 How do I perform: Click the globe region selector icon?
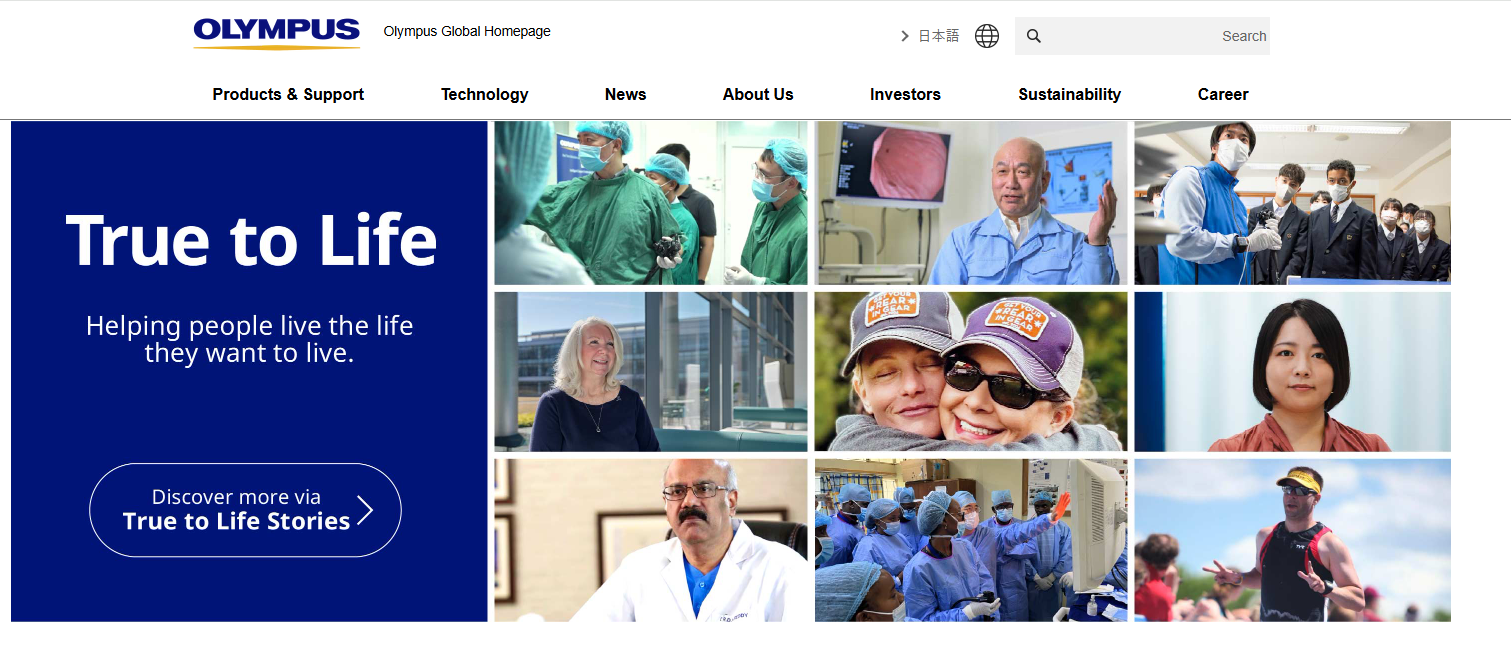coord(986,36)
